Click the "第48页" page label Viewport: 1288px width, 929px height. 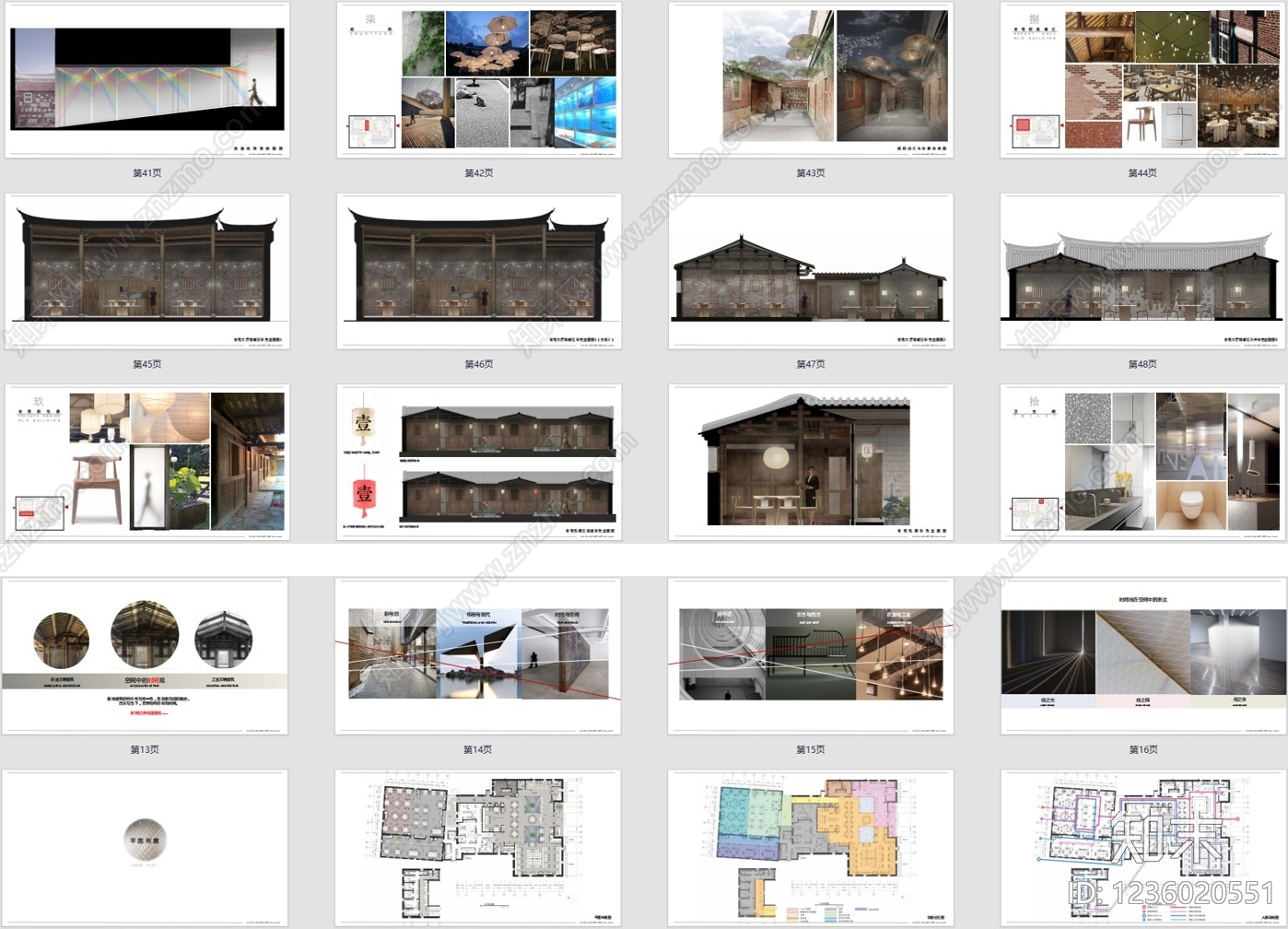point(1142,365)
